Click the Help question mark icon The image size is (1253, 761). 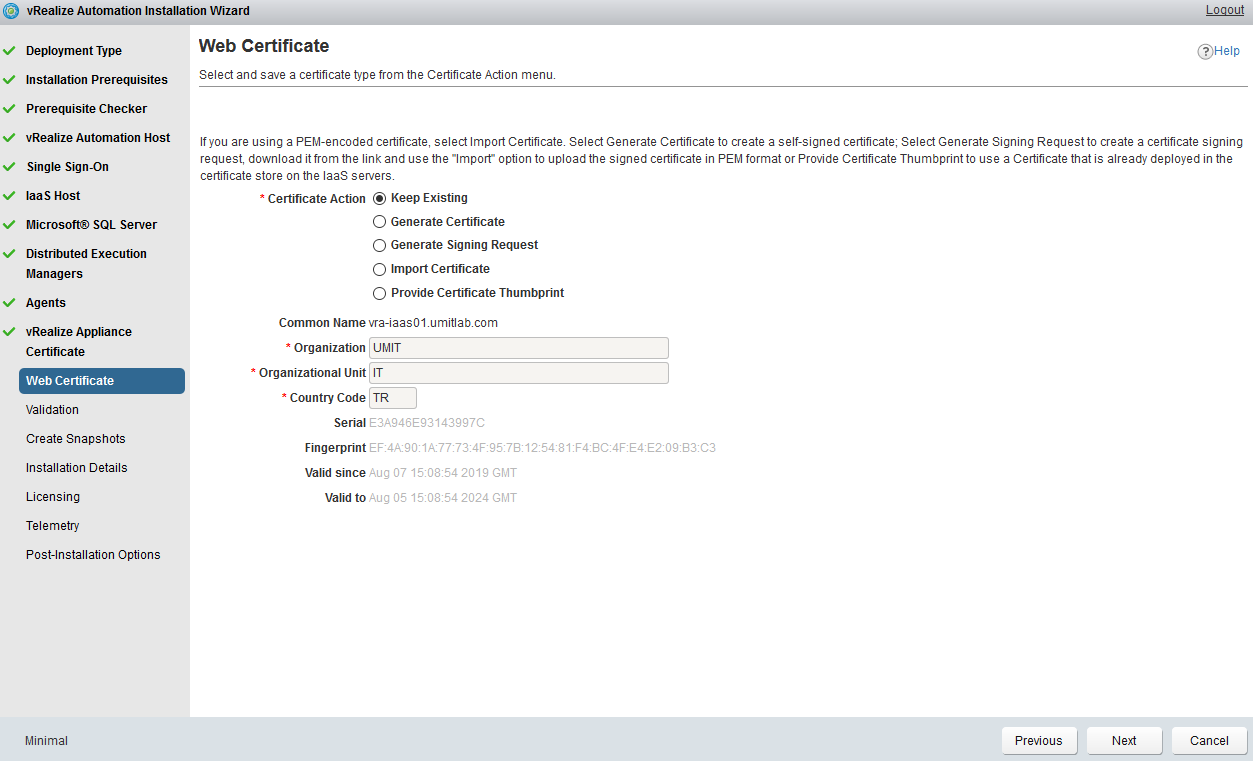point(1204,52)
